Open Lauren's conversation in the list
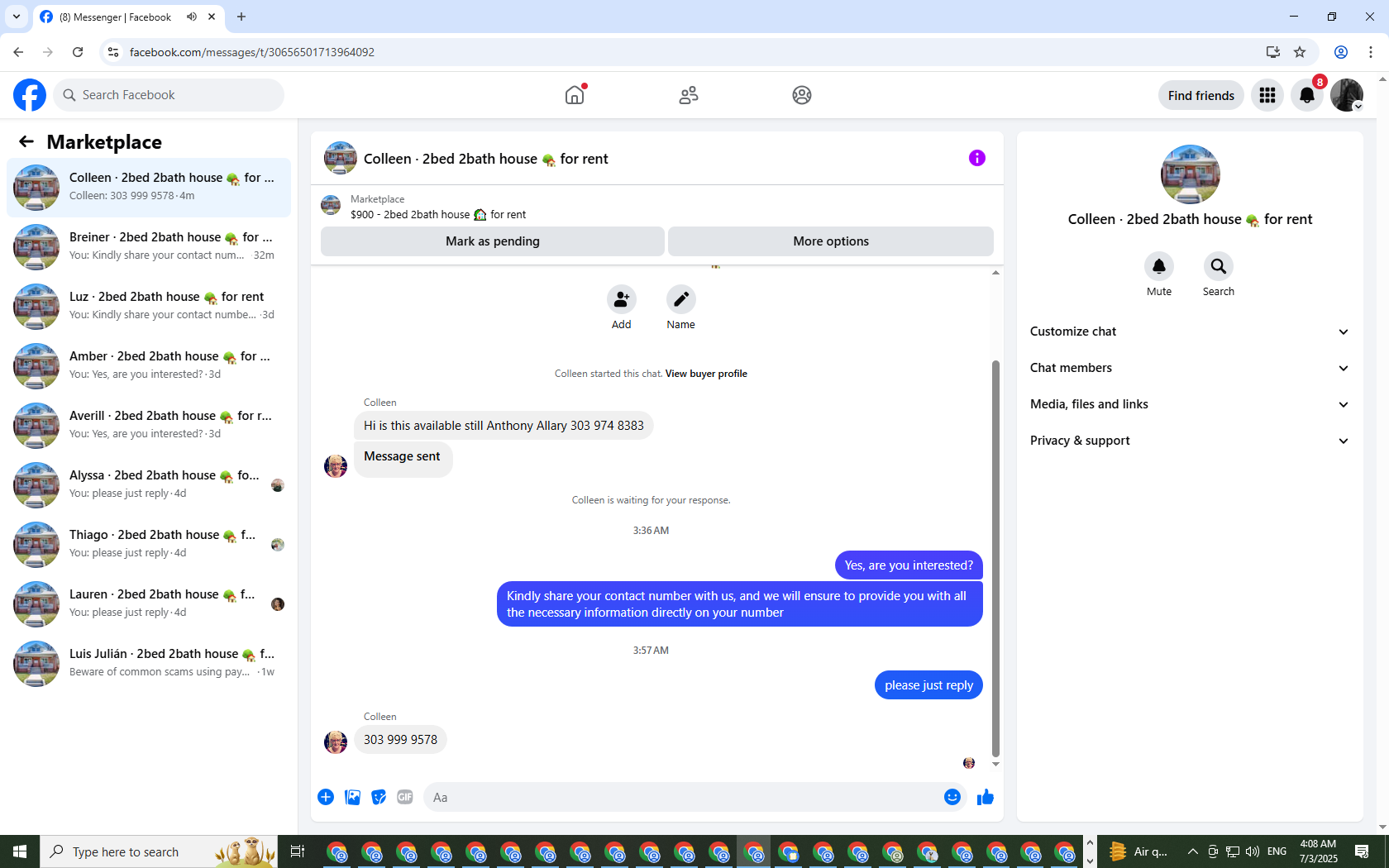This screenshot has width=1389, height=868. click(x=149, y=604)
